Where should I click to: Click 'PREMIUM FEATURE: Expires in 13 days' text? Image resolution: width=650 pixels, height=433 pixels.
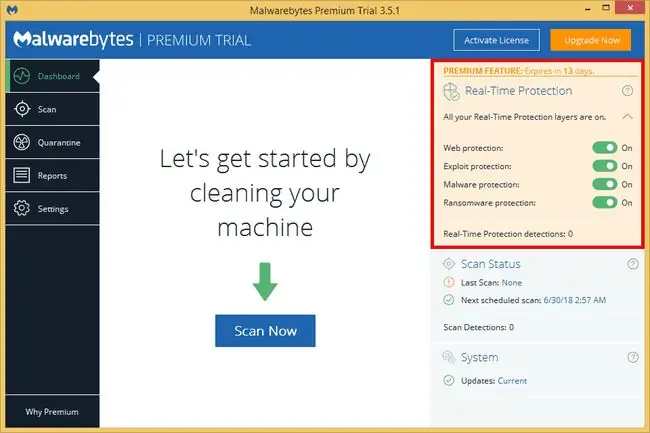519,71
